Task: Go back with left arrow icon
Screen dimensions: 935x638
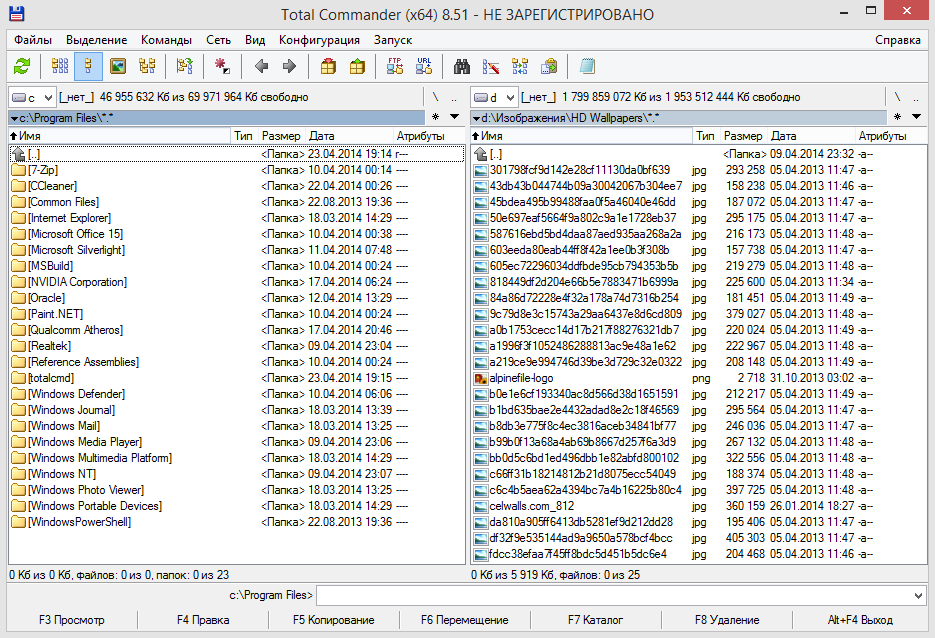Action: coord(261,66)
